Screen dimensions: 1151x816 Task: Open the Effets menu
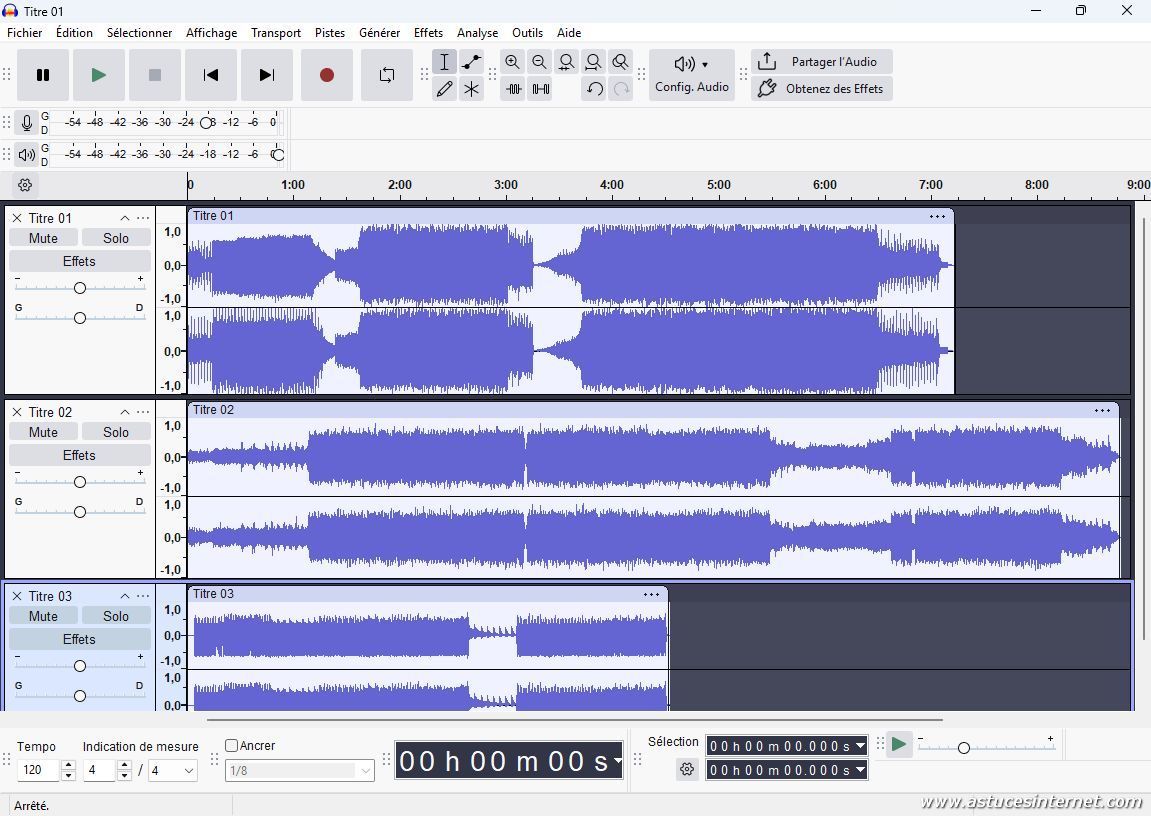click(428, 33)
